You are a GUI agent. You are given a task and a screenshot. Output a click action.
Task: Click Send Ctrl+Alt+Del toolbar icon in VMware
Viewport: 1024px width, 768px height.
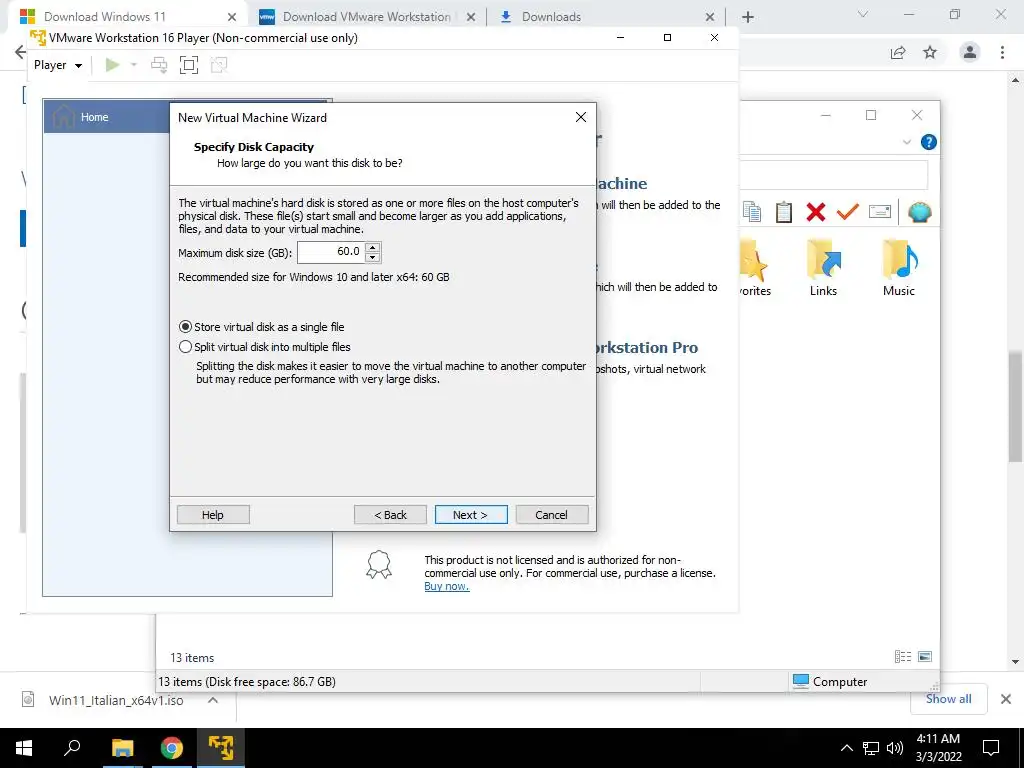point(159,65)
